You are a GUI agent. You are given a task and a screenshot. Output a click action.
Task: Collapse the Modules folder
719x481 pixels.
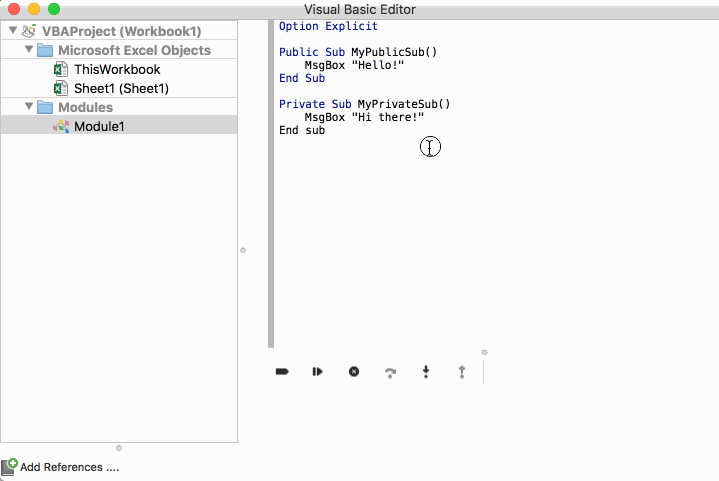pos(29,106)
